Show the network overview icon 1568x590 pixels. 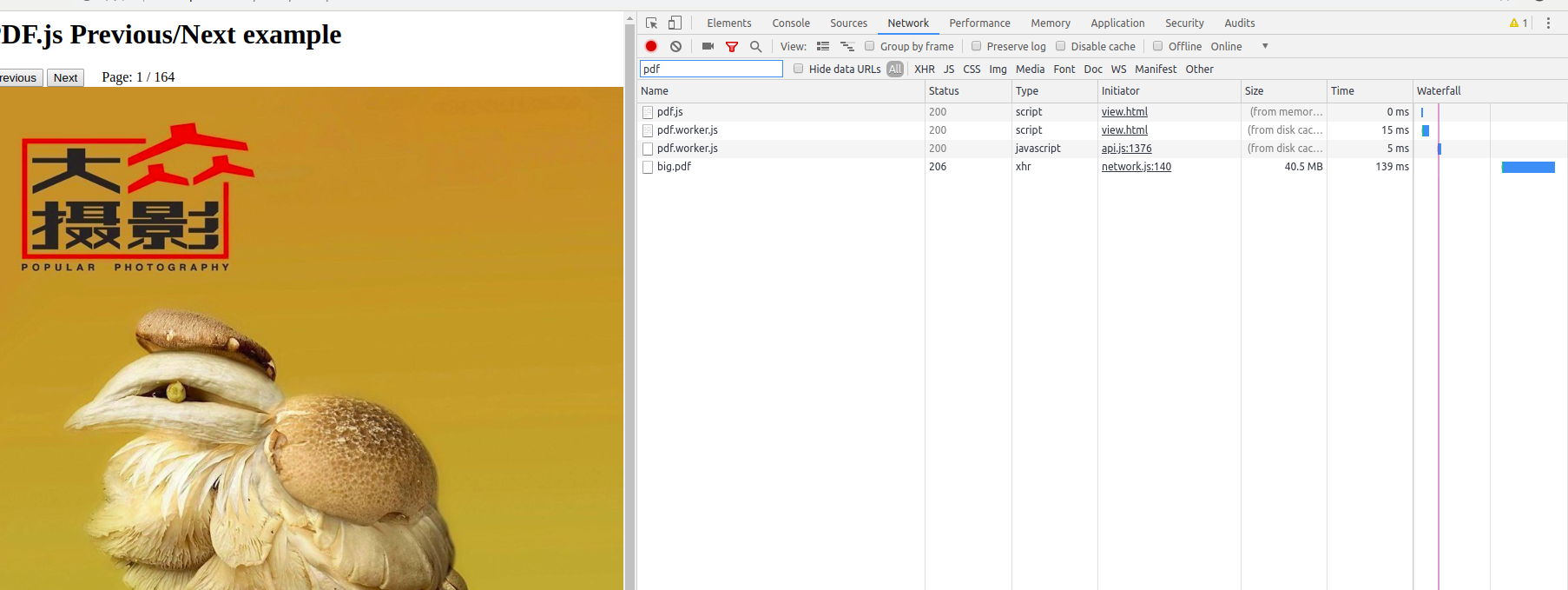pos(847,46)
